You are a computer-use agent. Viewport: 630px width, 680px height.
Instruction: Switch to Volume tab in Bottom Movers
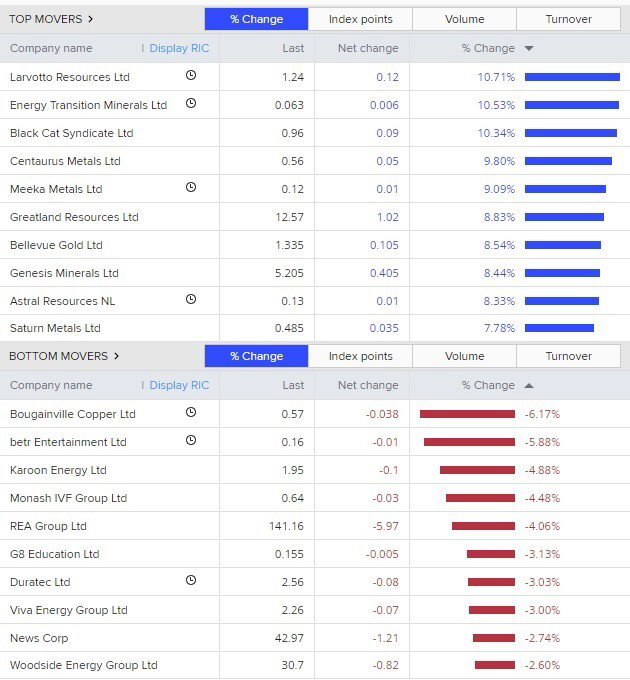pos(464,356)
